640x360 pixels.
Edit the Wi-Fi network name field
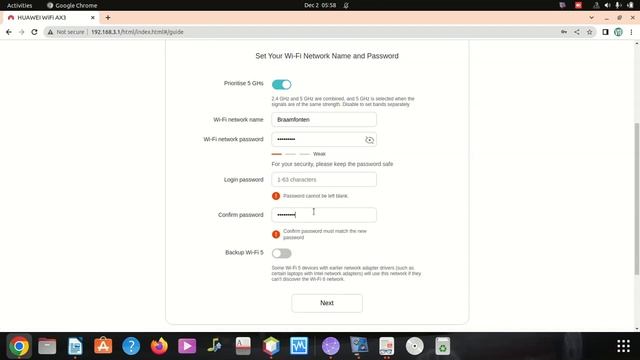[x=324, y=120]
